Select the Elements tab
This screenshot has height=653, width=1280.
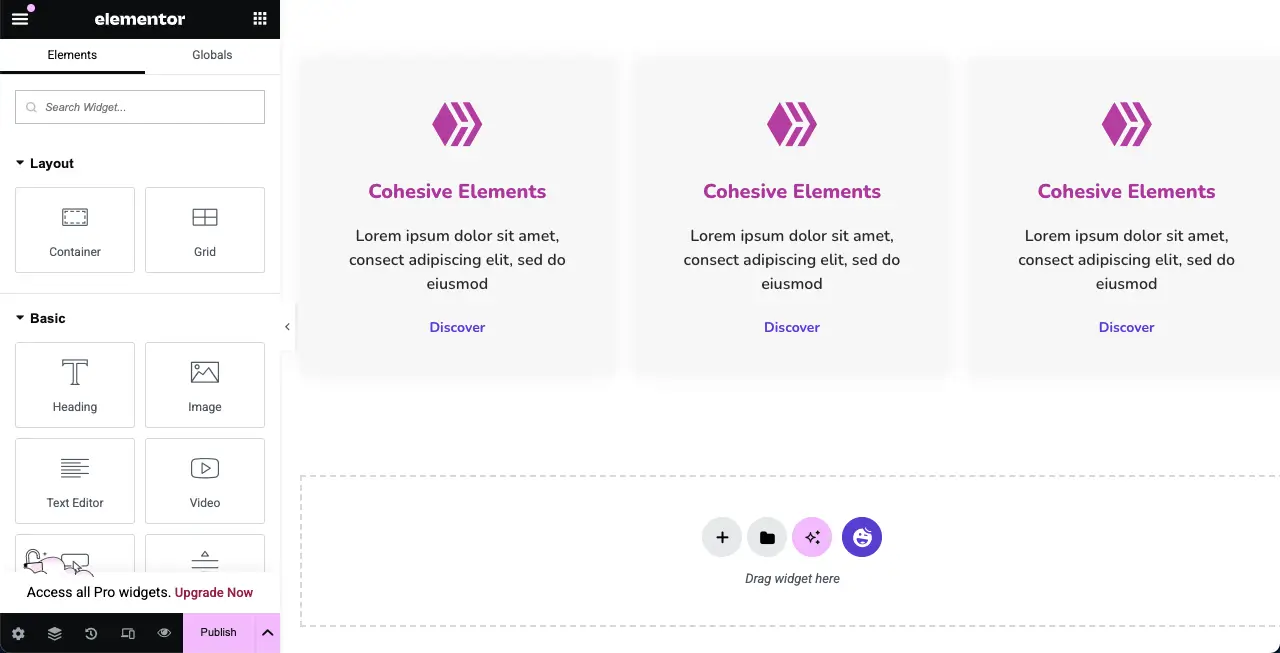[x=72, y=55]
